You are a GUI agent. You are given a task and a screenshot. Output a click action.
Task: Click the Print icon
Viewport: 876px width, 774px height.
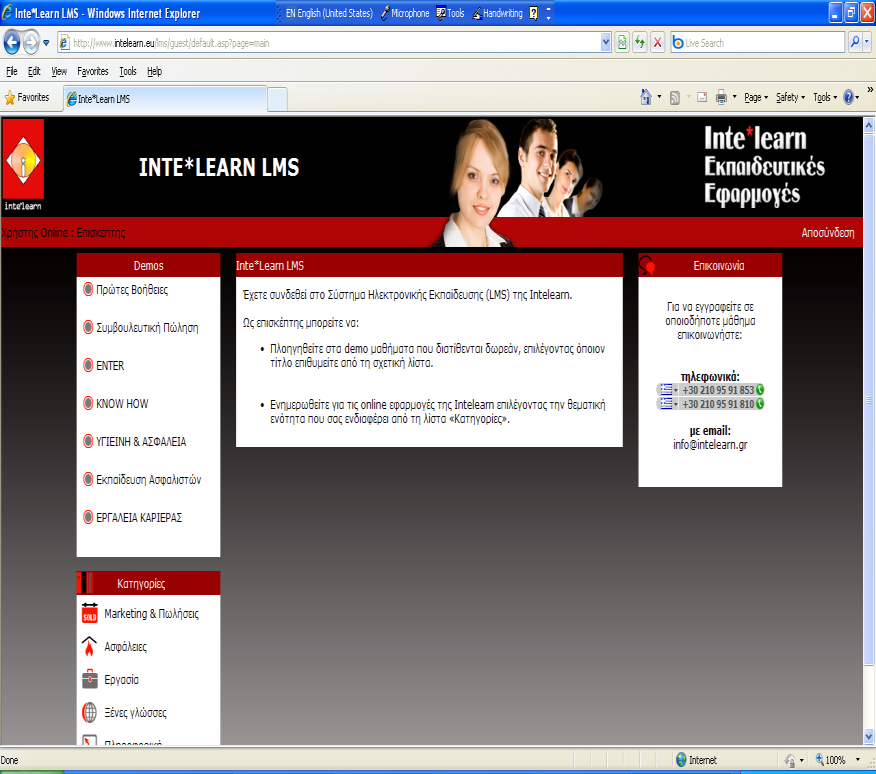721,97
